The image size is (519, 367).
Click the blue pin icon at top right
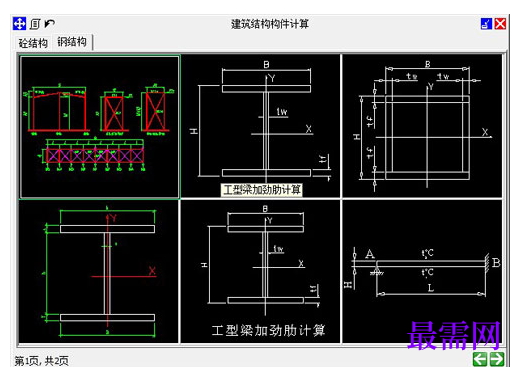(x=486, y=24)
